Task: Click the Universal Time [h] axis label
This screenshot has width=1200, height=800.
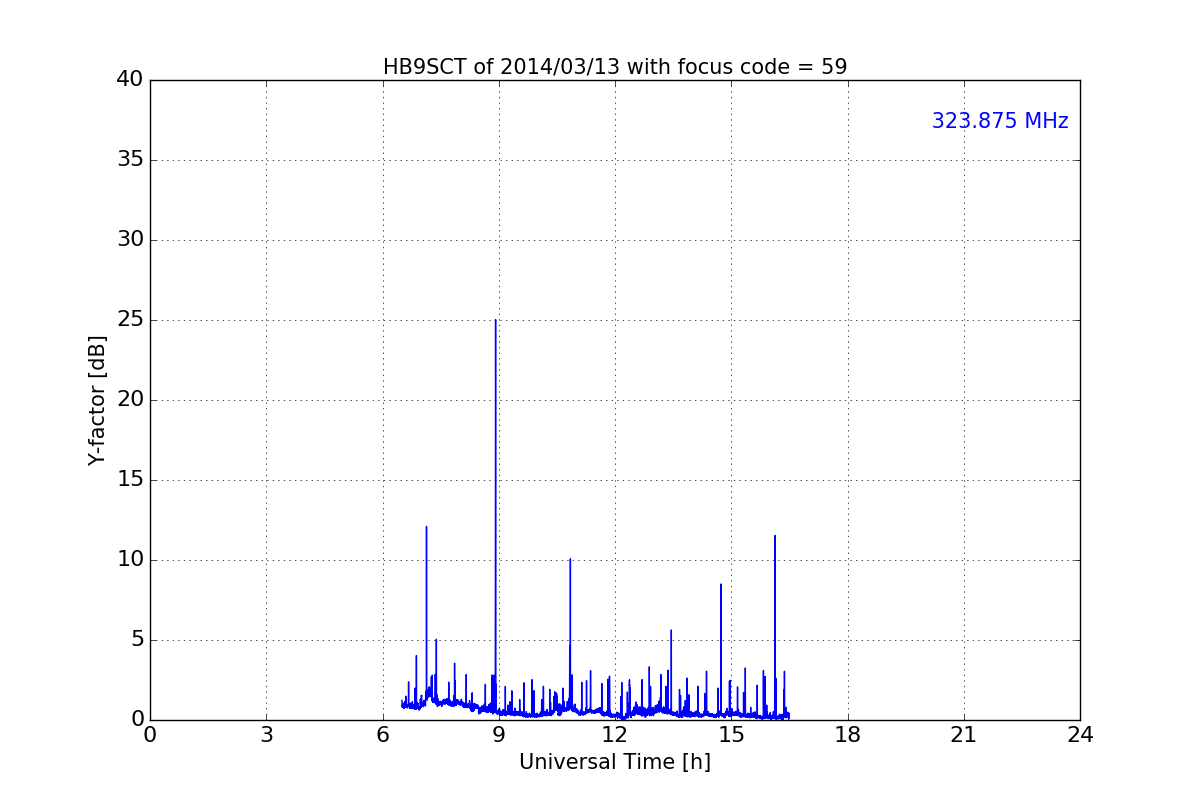Action: tap(615, 762)
